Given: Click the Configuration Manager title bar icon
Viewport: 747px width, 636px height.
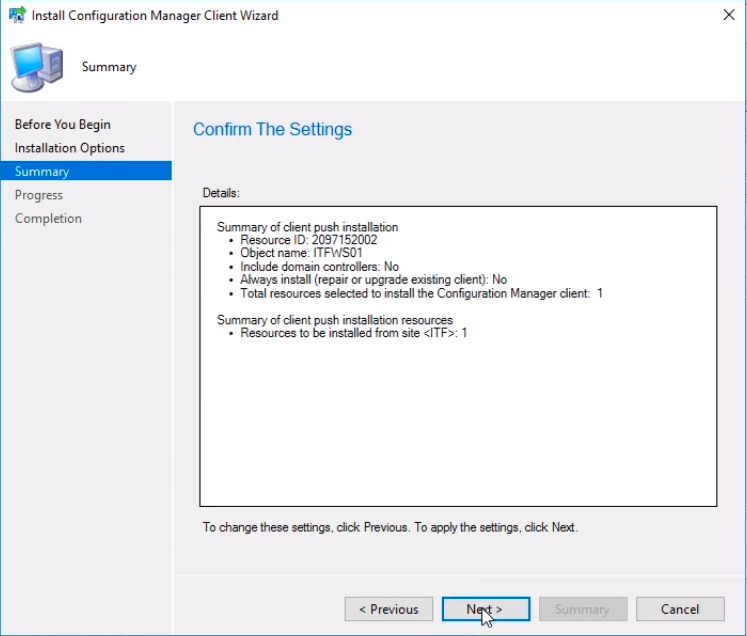Looking at the screenshot, I should coord(17,15).
